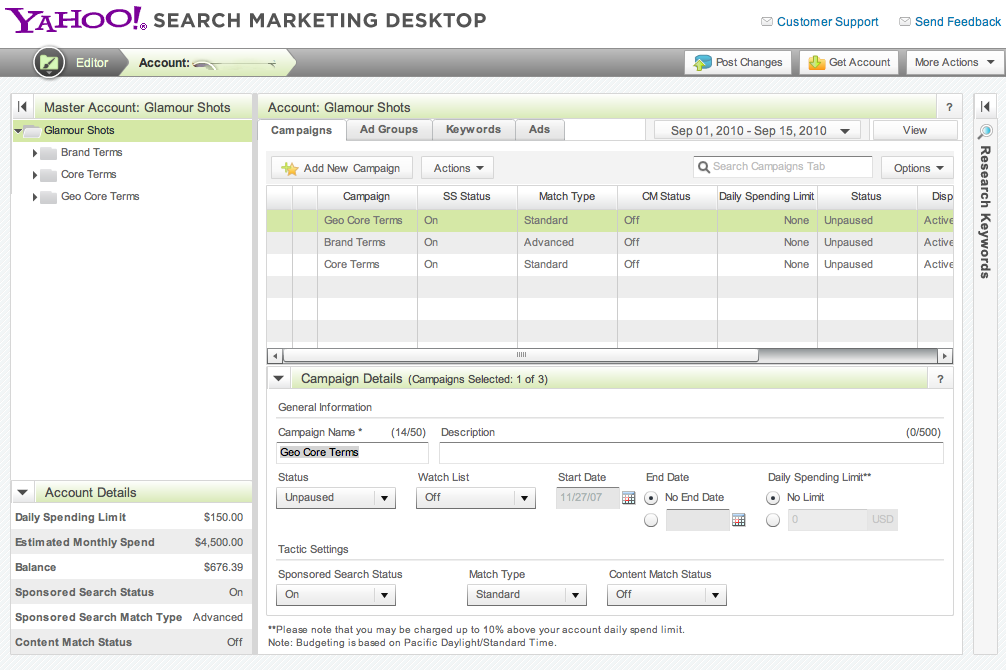Open the End Date calendar picker
1006x670 pixels.
click(x=739, y=520)
